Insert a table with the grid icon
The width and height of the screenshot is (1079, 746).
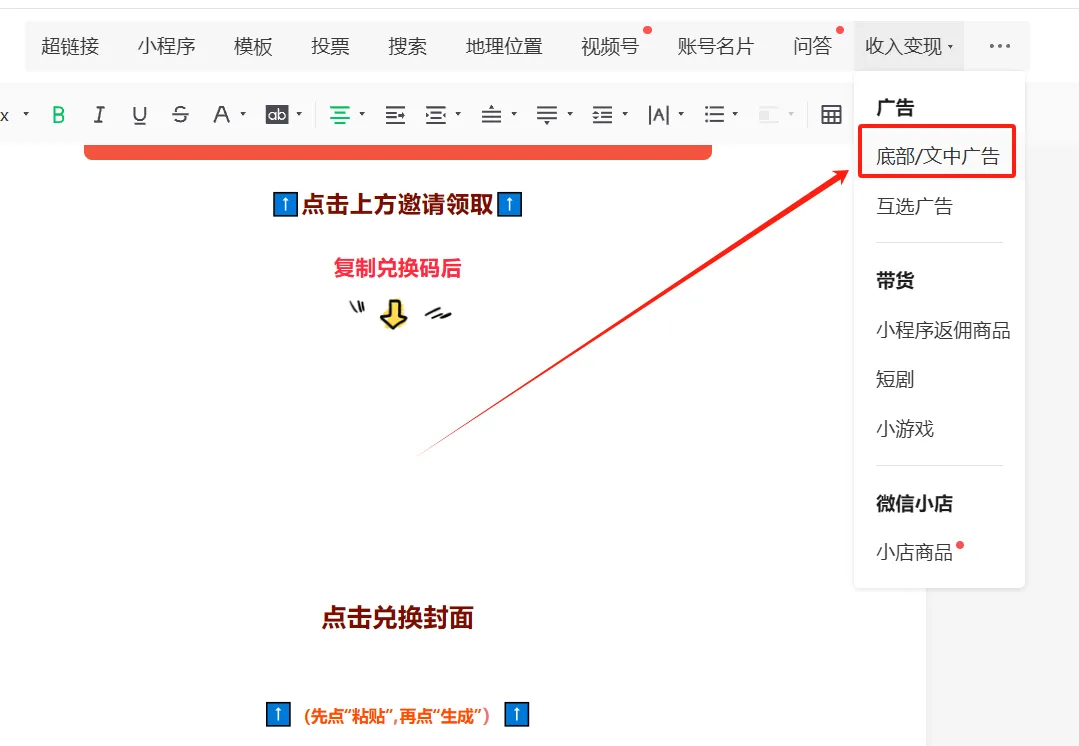831,114
